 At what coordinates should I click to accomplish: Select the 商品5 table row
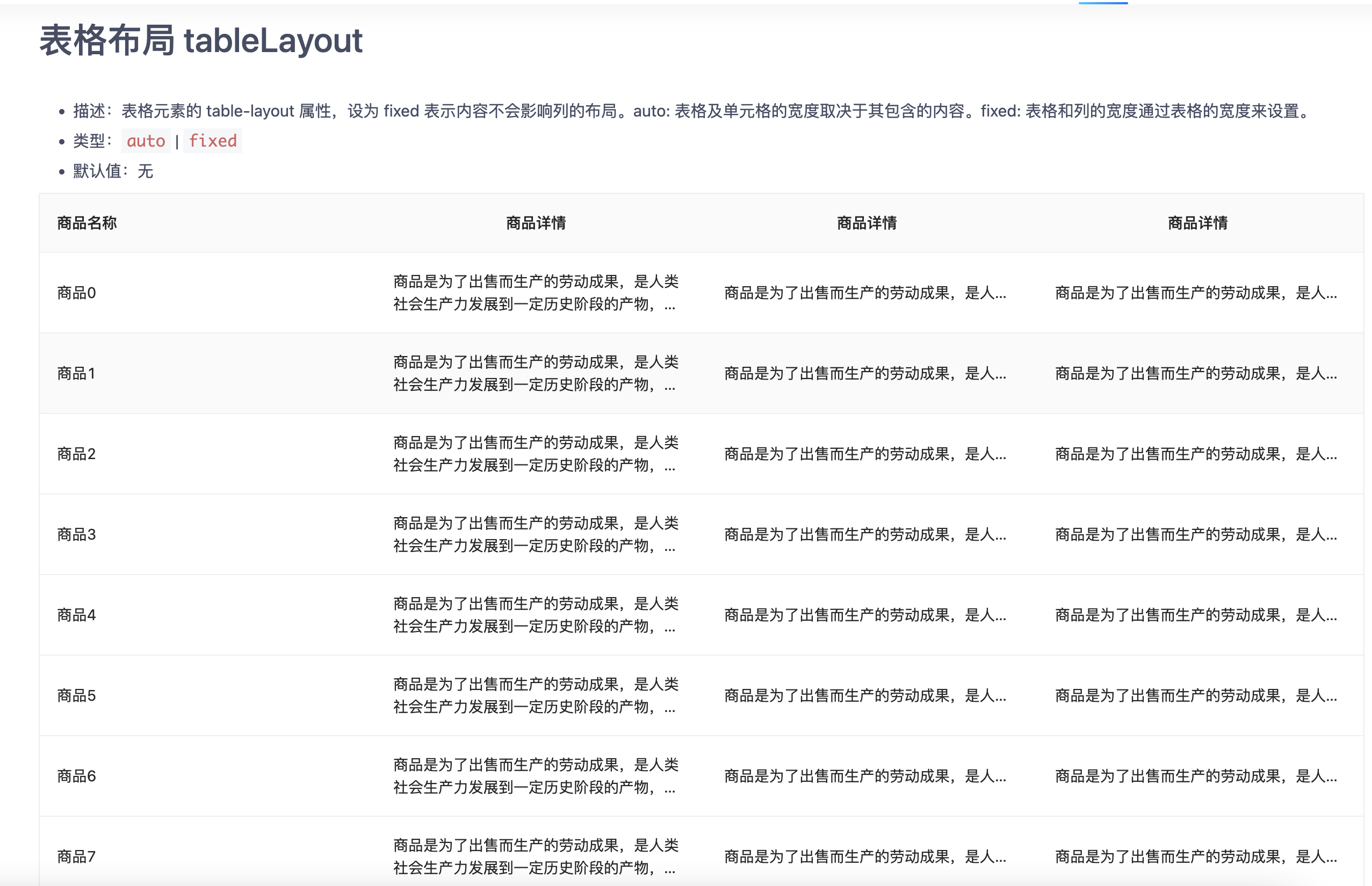75,696
